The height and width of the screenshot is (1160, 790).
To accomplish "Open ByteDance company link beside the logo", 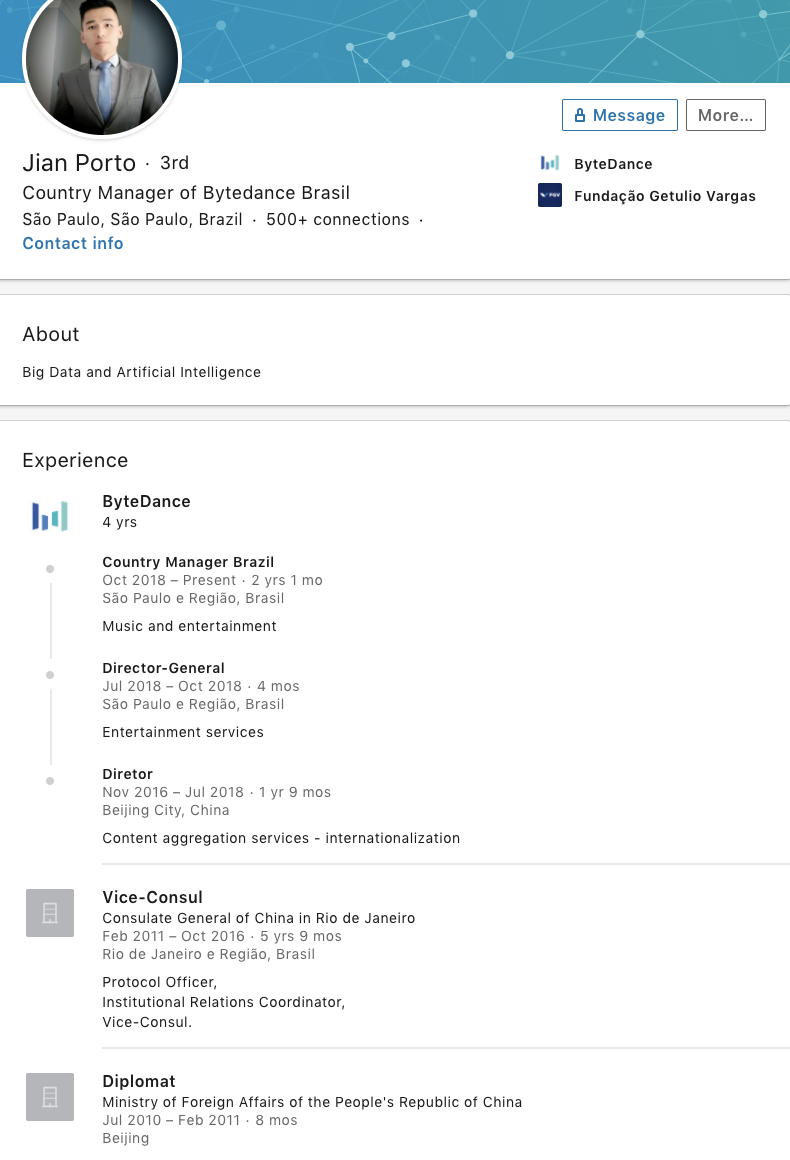I will 613,164.
